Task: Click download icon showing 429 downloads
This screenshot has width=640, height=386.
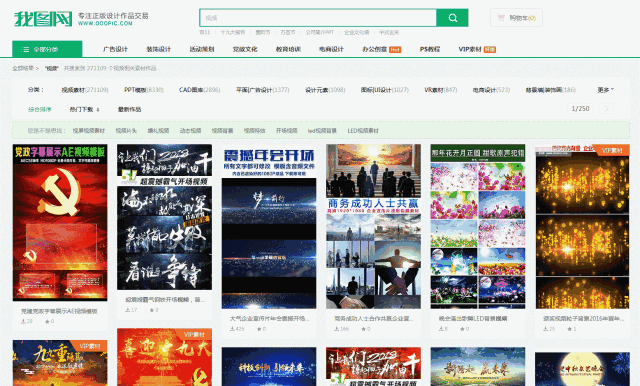Action: (x=232, y=328)
